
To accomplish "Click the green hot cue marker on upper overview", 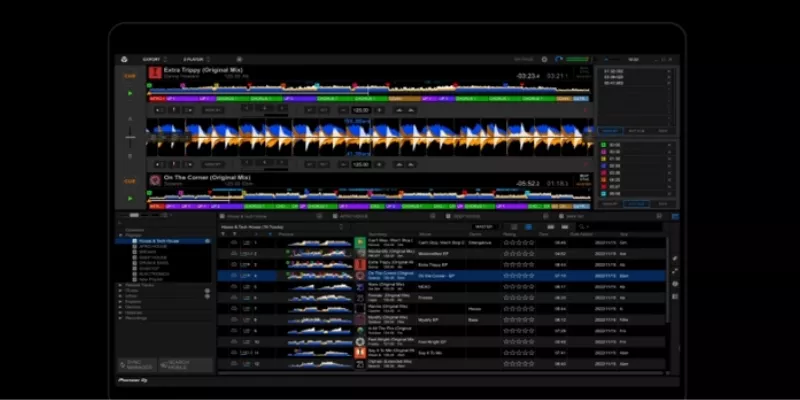I will (x=149, y=85).
